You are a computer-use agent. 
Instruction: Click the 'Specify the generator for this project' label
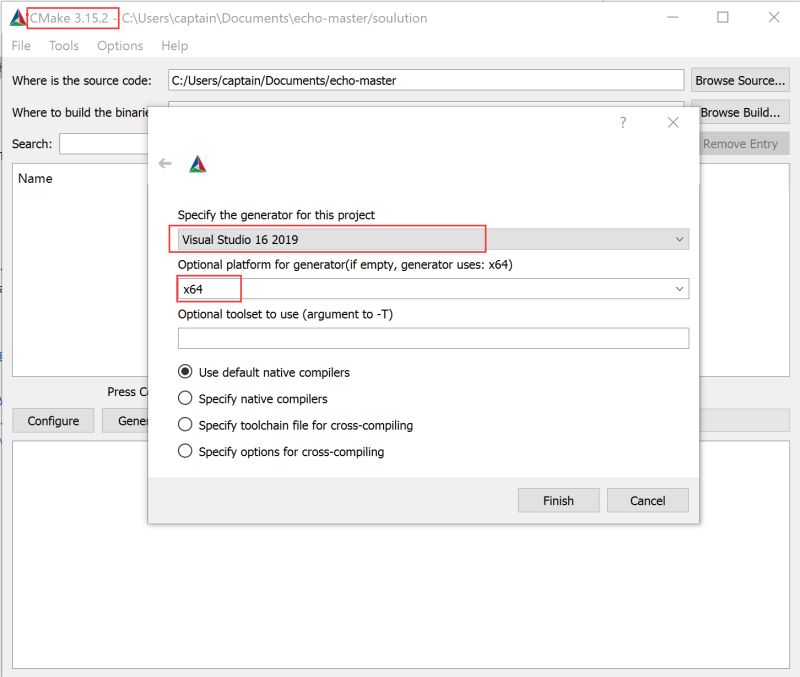point(276,215)
